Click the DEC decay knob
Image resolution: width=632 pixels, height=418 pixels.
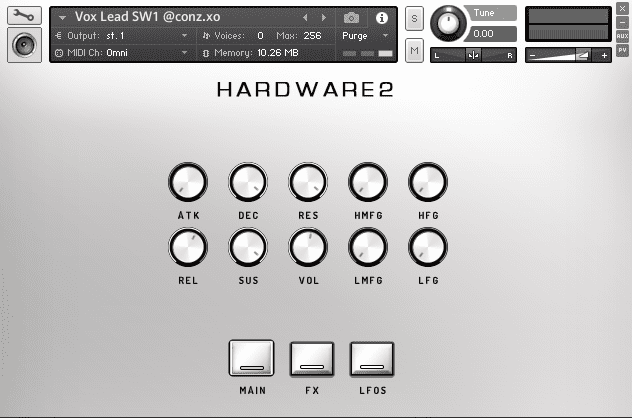pos(248,182)
